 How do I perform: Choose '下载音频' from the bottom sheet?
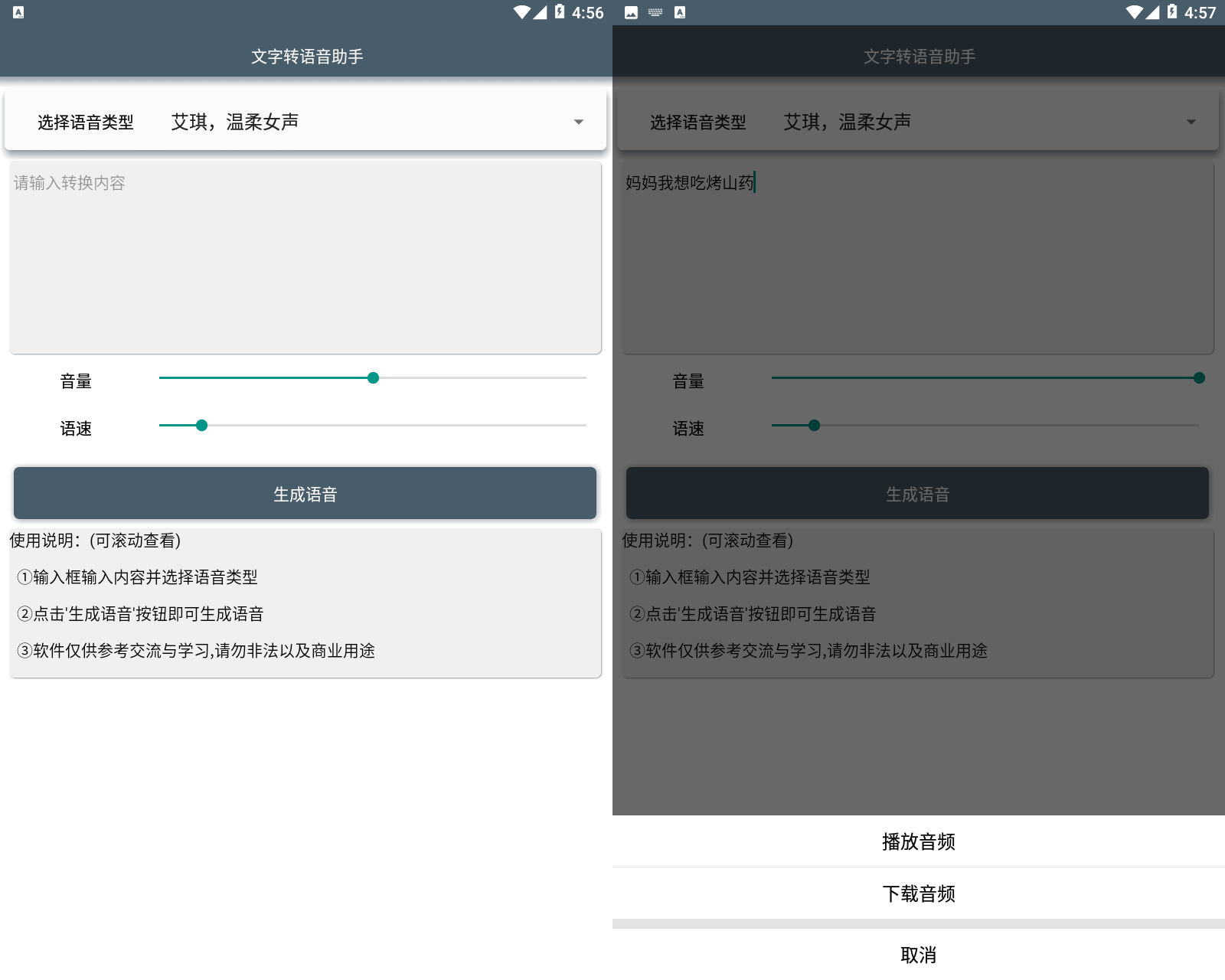coord(919,893)
